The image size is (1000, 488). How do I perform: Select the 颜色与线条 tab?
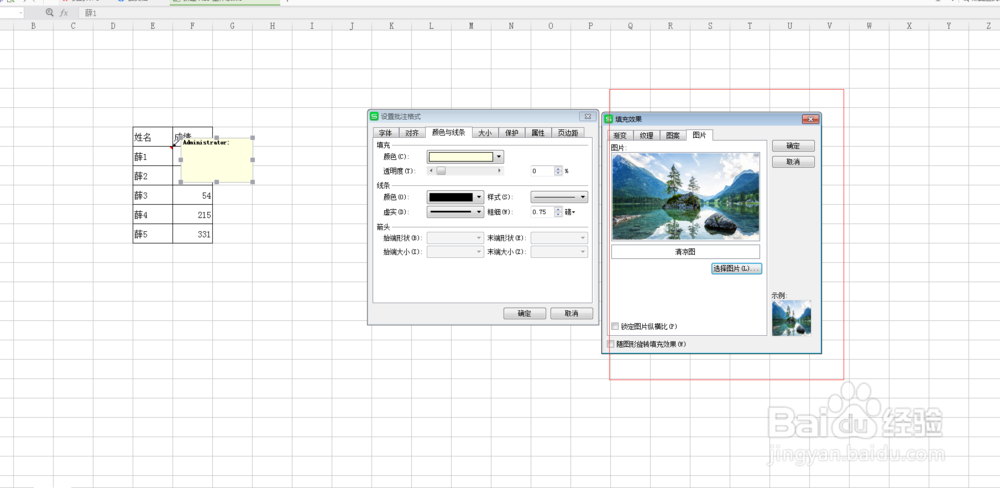coord(448,133)
